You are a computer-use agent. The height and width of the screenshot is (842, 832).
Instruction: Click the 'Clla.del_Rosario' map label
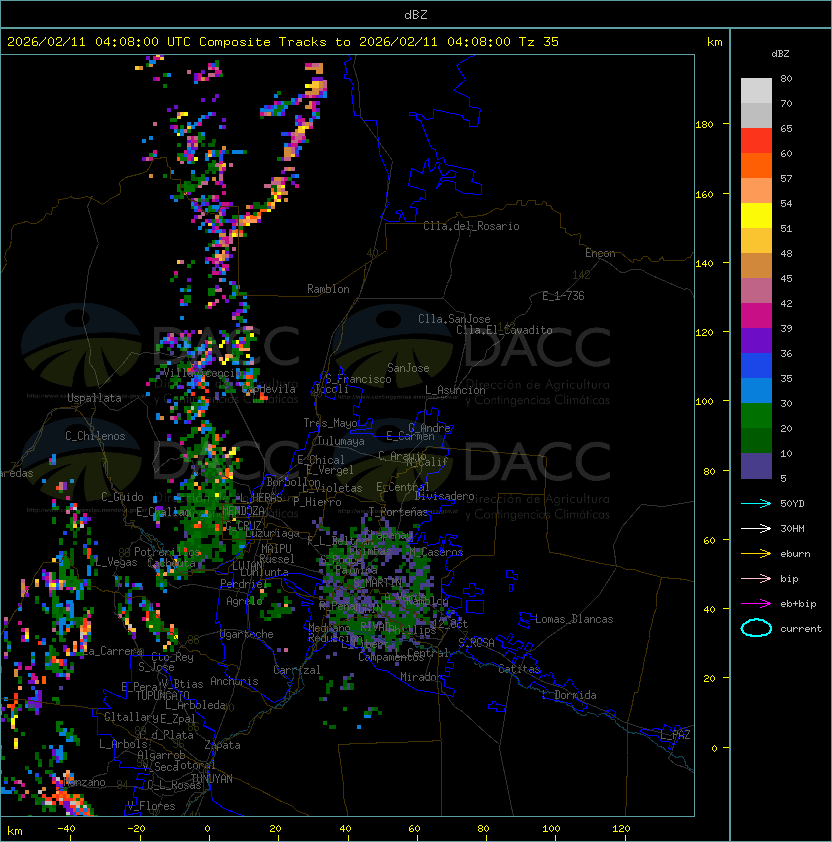coord(471,226)
